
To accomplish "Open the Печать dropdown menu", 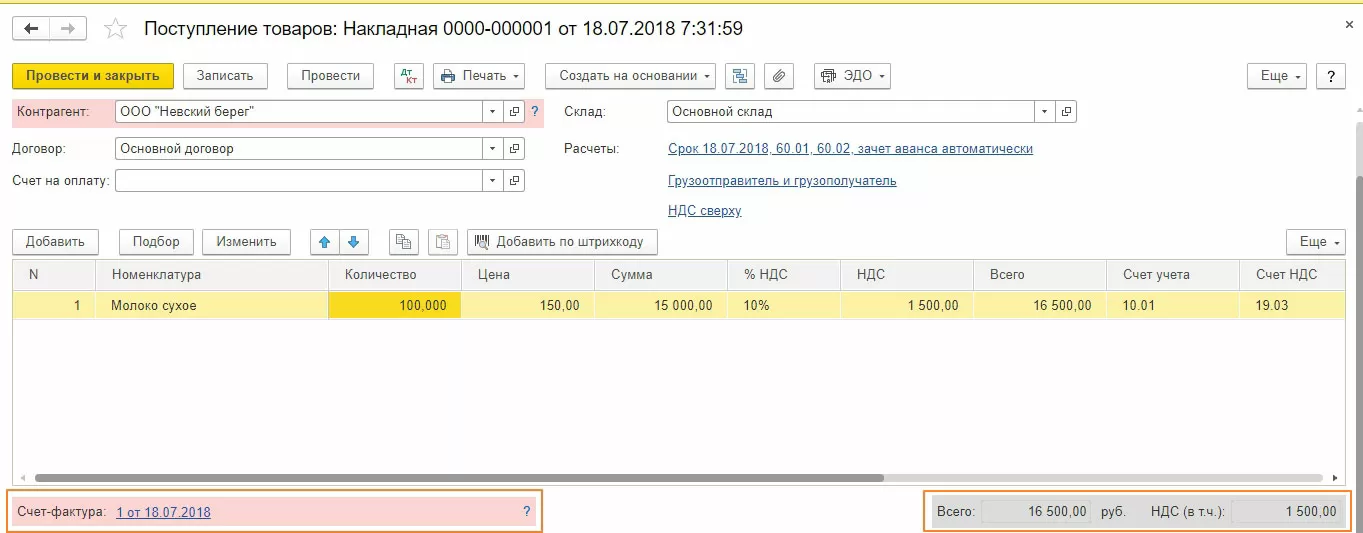I will click(480, 76).
